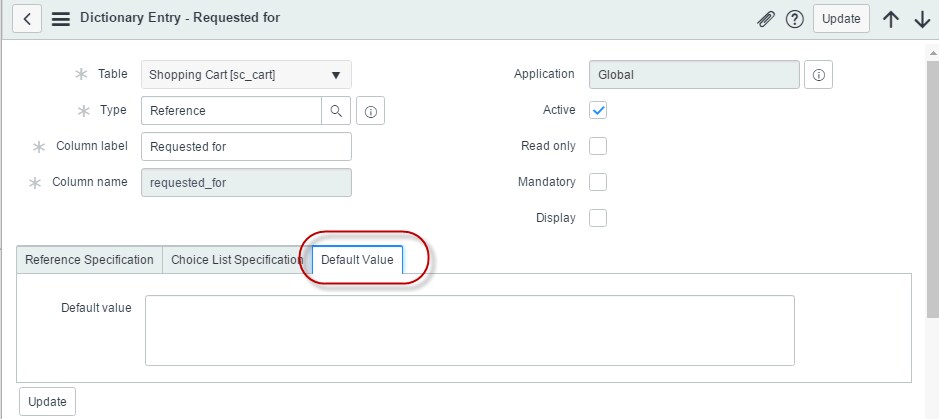Click the Column label field label
This screenshot has width=939, height=419.
tap(92, 146)
